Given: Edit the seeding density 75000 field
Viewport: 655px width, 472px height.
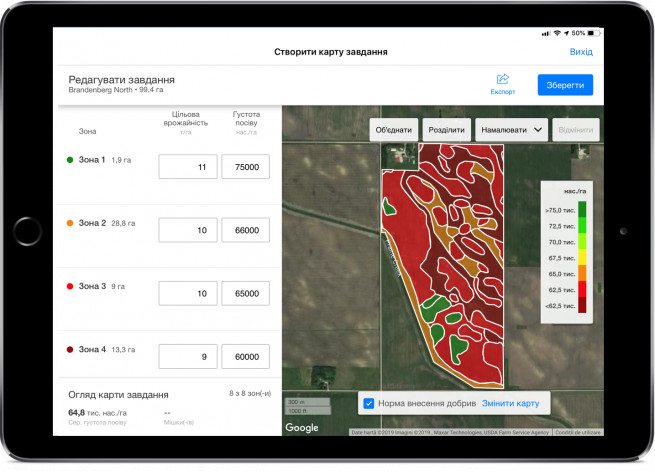Looking at the screenshot, I should [246, 167].
